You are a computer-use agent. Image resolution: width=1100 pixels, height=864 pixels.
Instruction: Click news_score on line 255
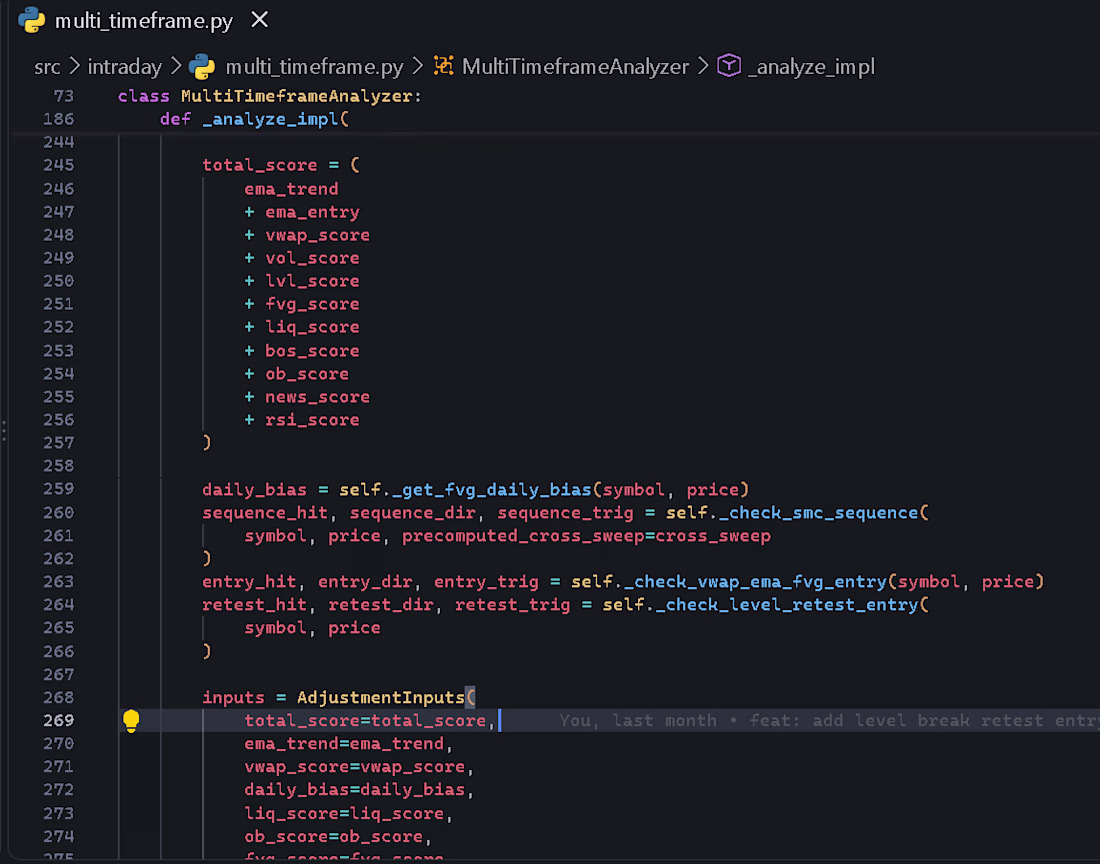tap(317, 397)
